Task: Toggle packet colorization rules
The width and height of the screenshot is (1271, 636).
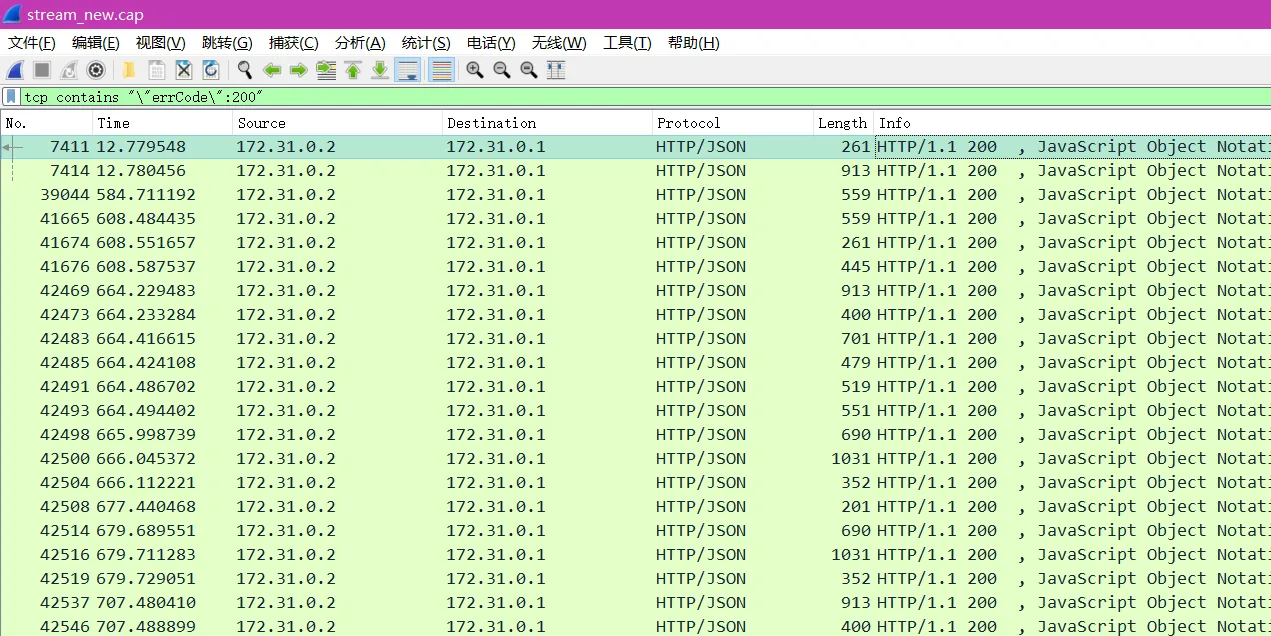Action: [x=441, y=70]
